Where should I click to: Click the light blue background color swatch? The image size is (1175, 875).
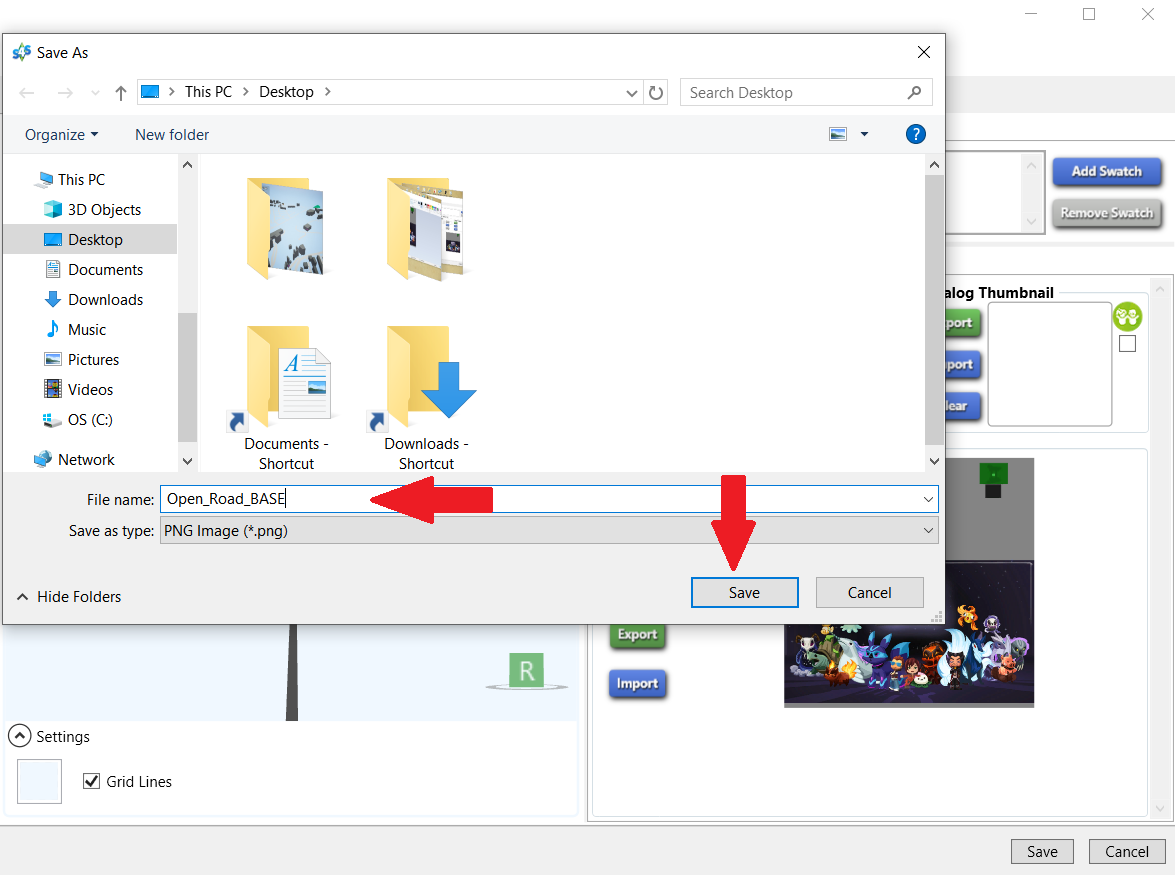pos(40,781)
